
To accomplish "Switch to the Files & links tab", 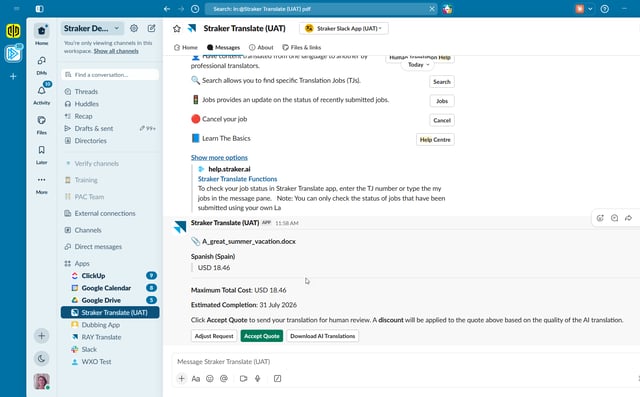I will click(x=302, y=47).
